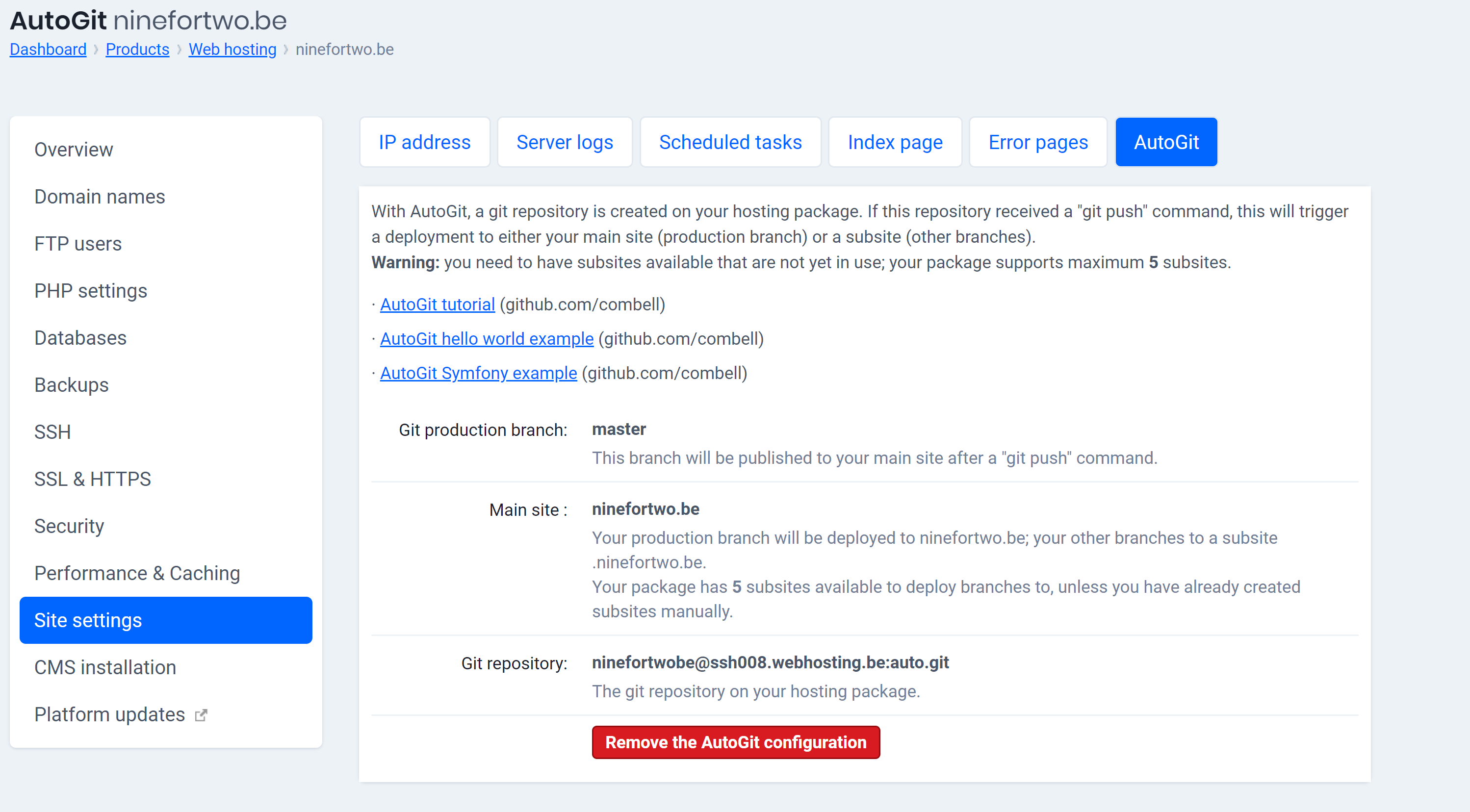Image resolution: width=1470 pixels, height=812 pixels.
Task: Open Performance & Caching
Action: (x=165, y=574)
